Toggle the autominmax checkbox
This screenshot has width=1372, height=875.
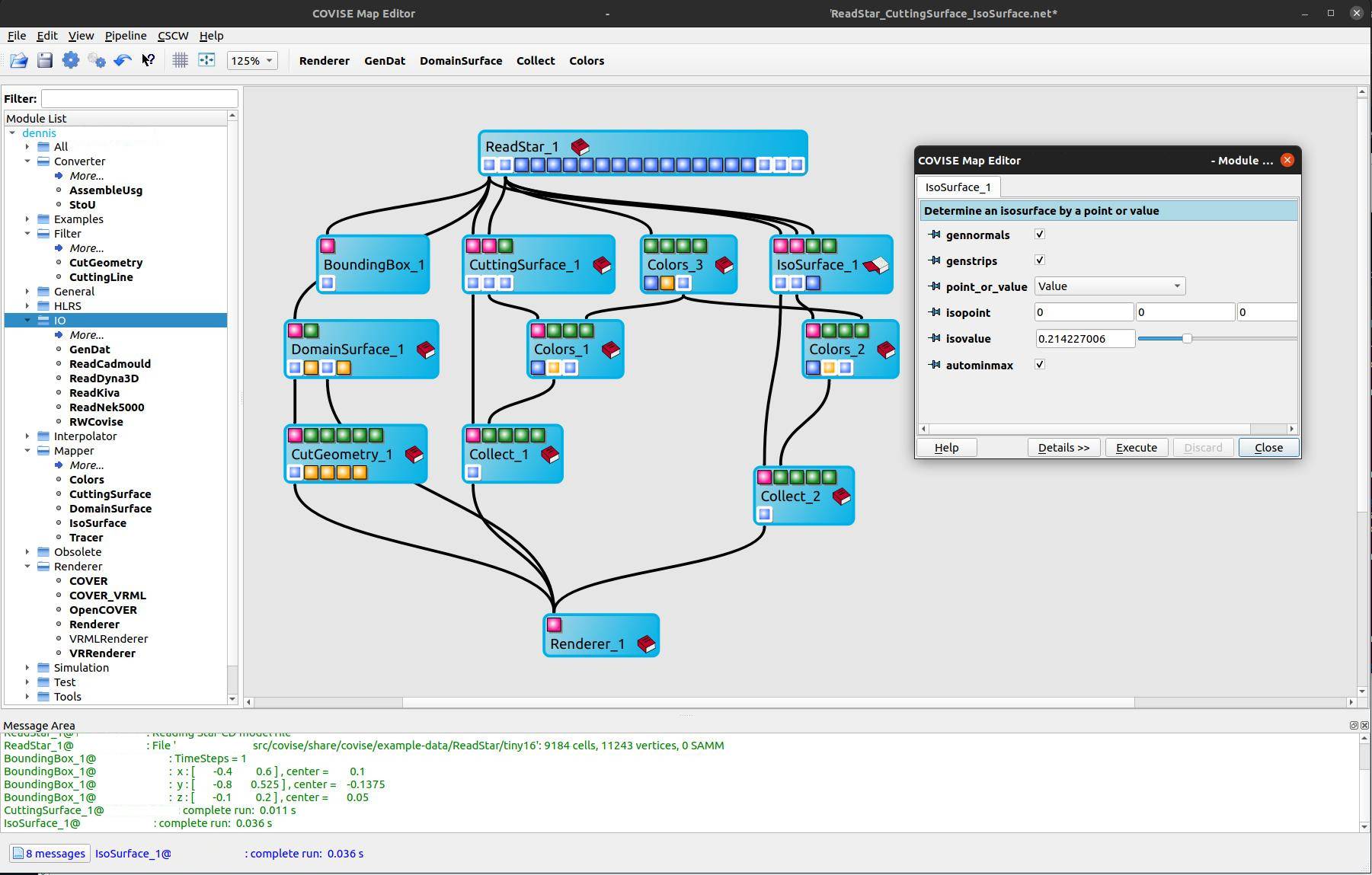click(x=1040, y=364)
